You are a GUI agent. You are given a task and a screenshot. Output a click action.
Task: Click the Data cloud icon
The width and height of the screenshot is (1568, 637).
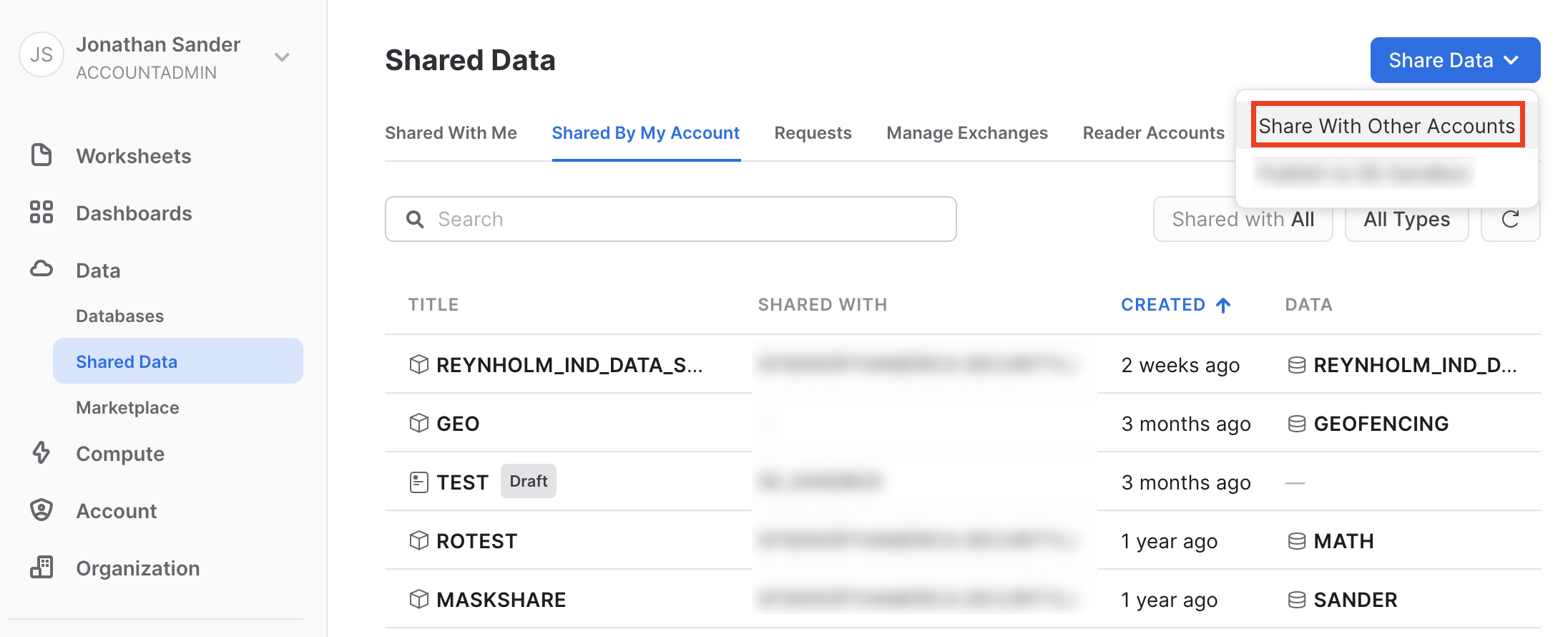[41, 269]
